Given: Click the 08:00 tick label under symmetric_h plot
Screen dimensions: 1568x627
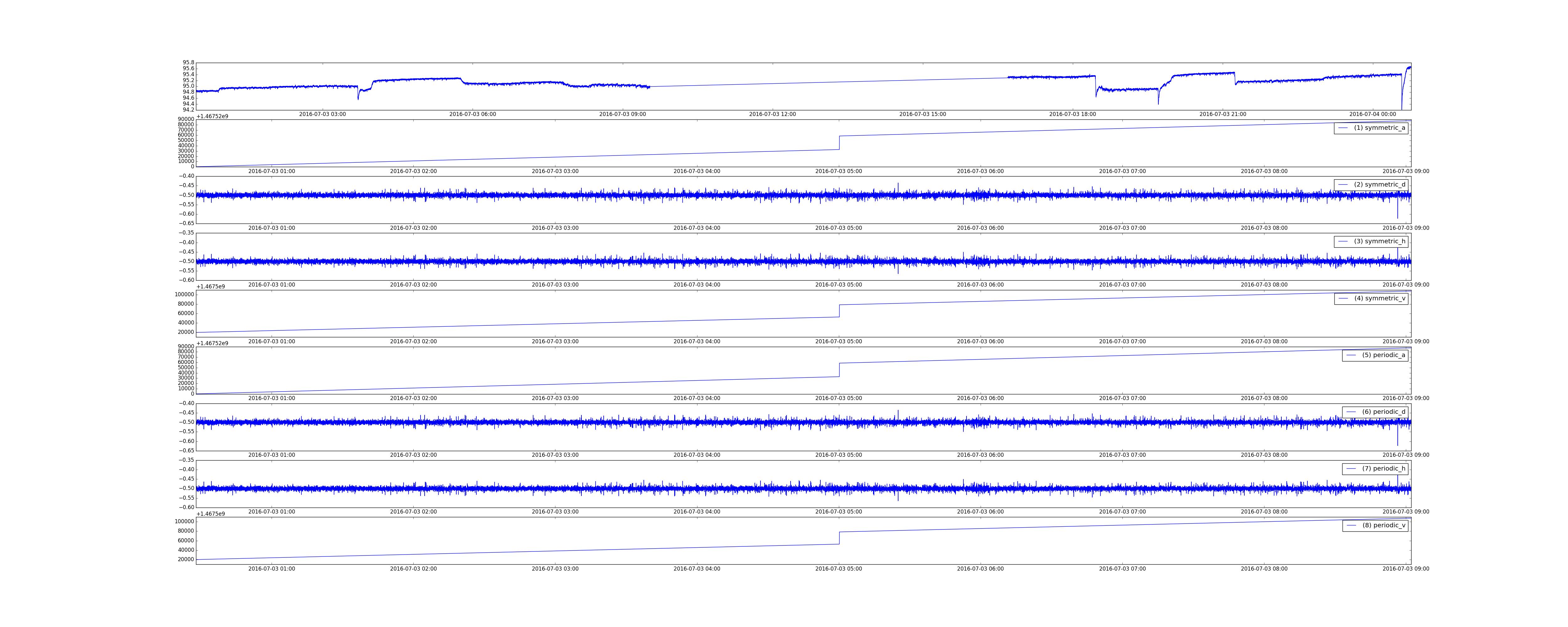Looking at the screenshot, I should coord(1264,285).
